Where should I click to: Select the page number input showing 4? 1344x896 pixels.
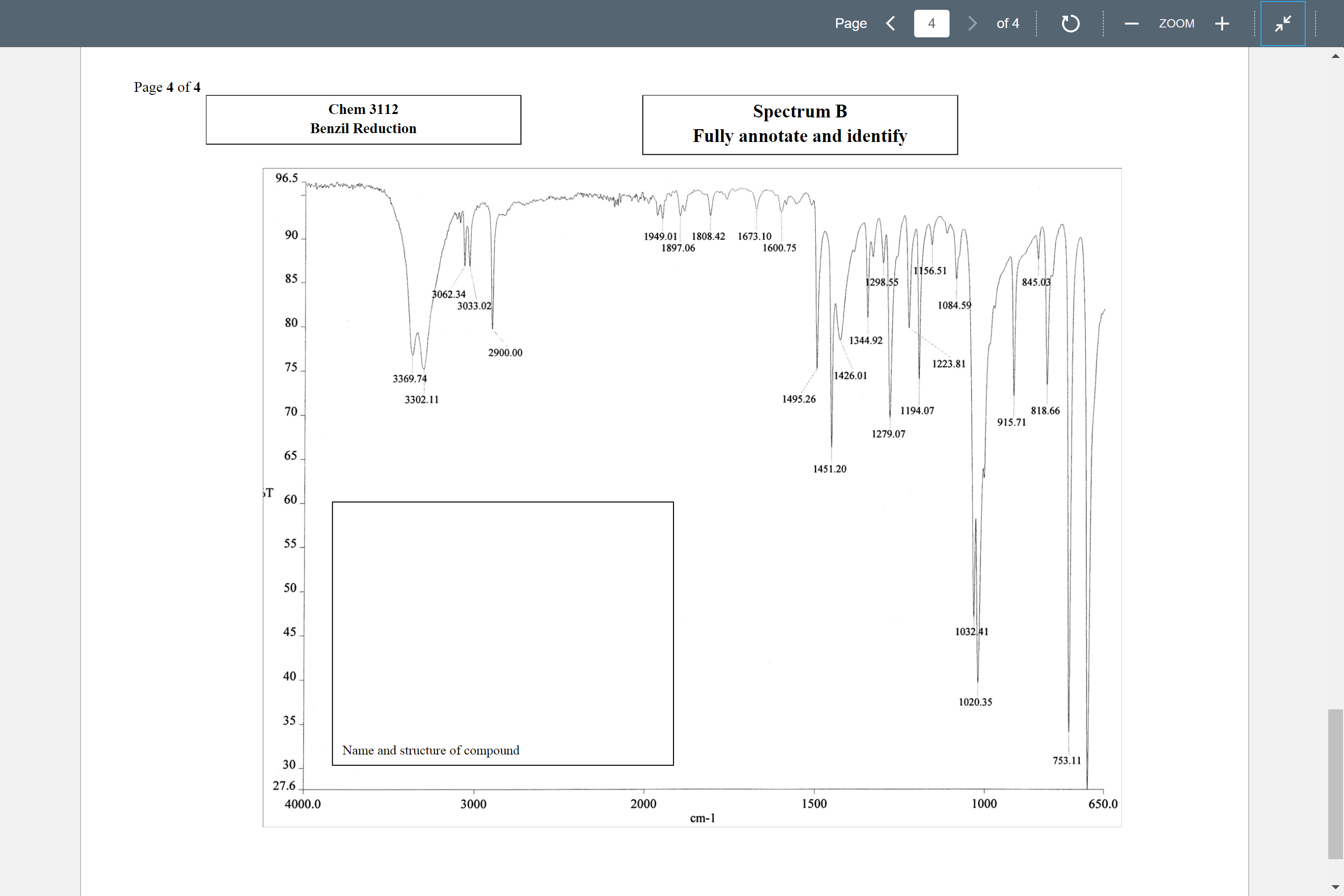click(x=931, y=24)
